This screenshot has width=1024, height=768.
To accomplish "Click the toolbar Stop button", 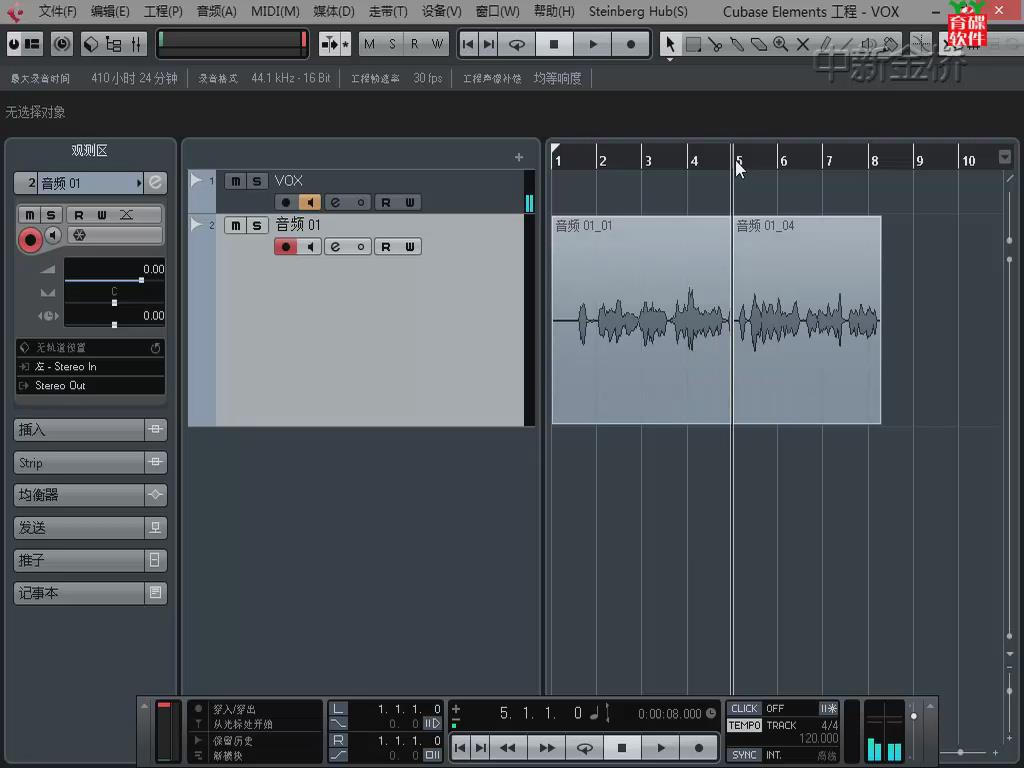I will [554, 44].
